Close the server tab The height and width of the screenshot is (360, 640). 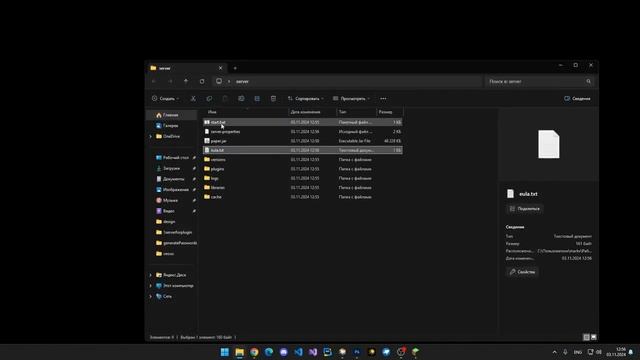pos(220,68)
